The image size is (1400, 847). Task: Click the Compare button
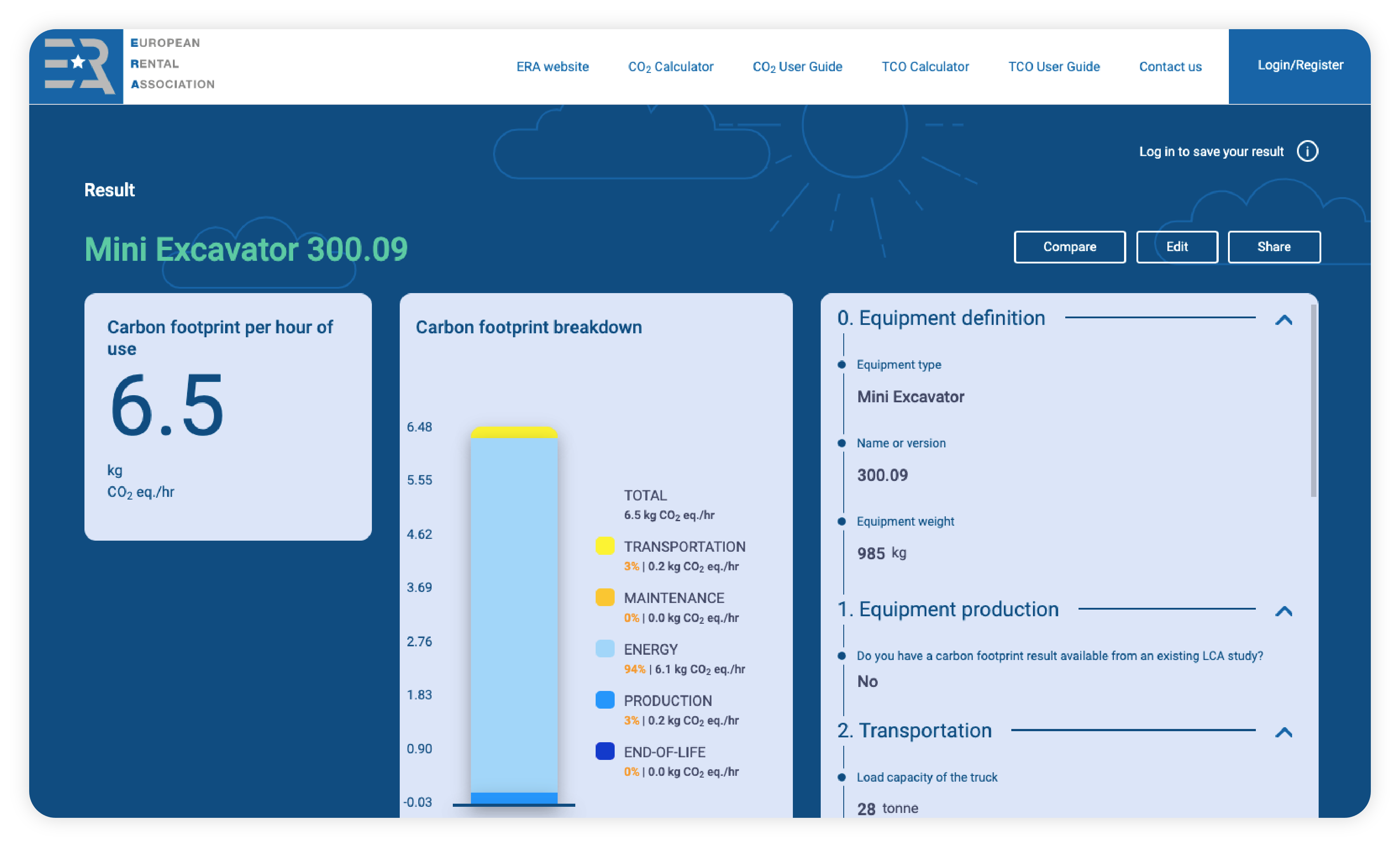click(1069, 247)
